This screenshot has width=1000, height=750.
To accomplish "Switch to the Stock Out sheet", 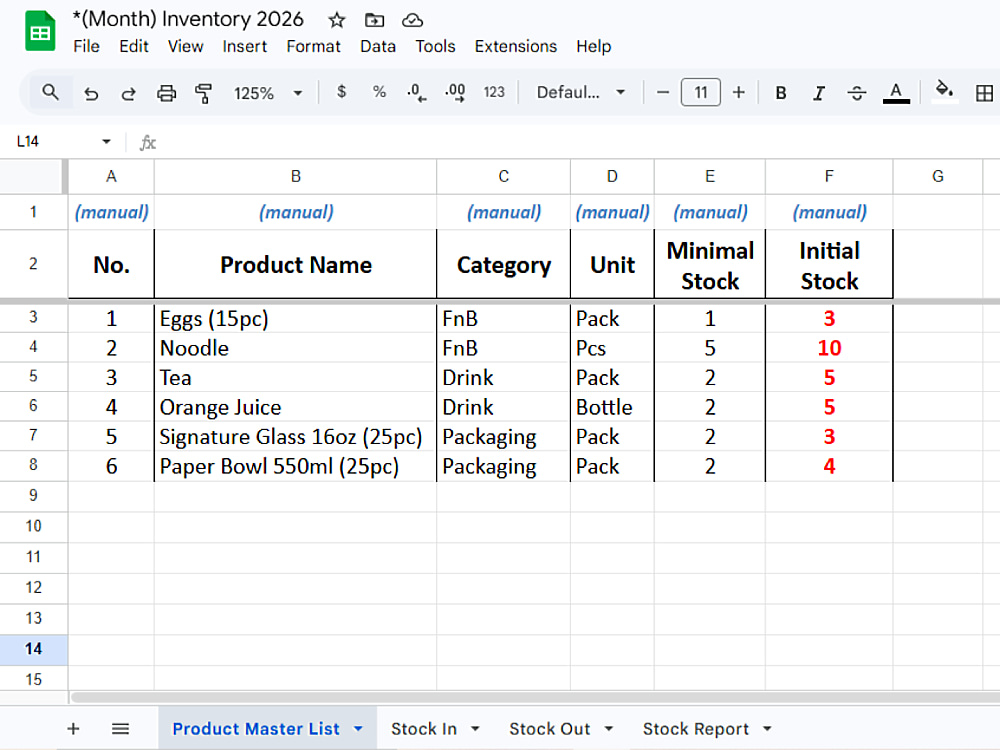I will 550,728.
